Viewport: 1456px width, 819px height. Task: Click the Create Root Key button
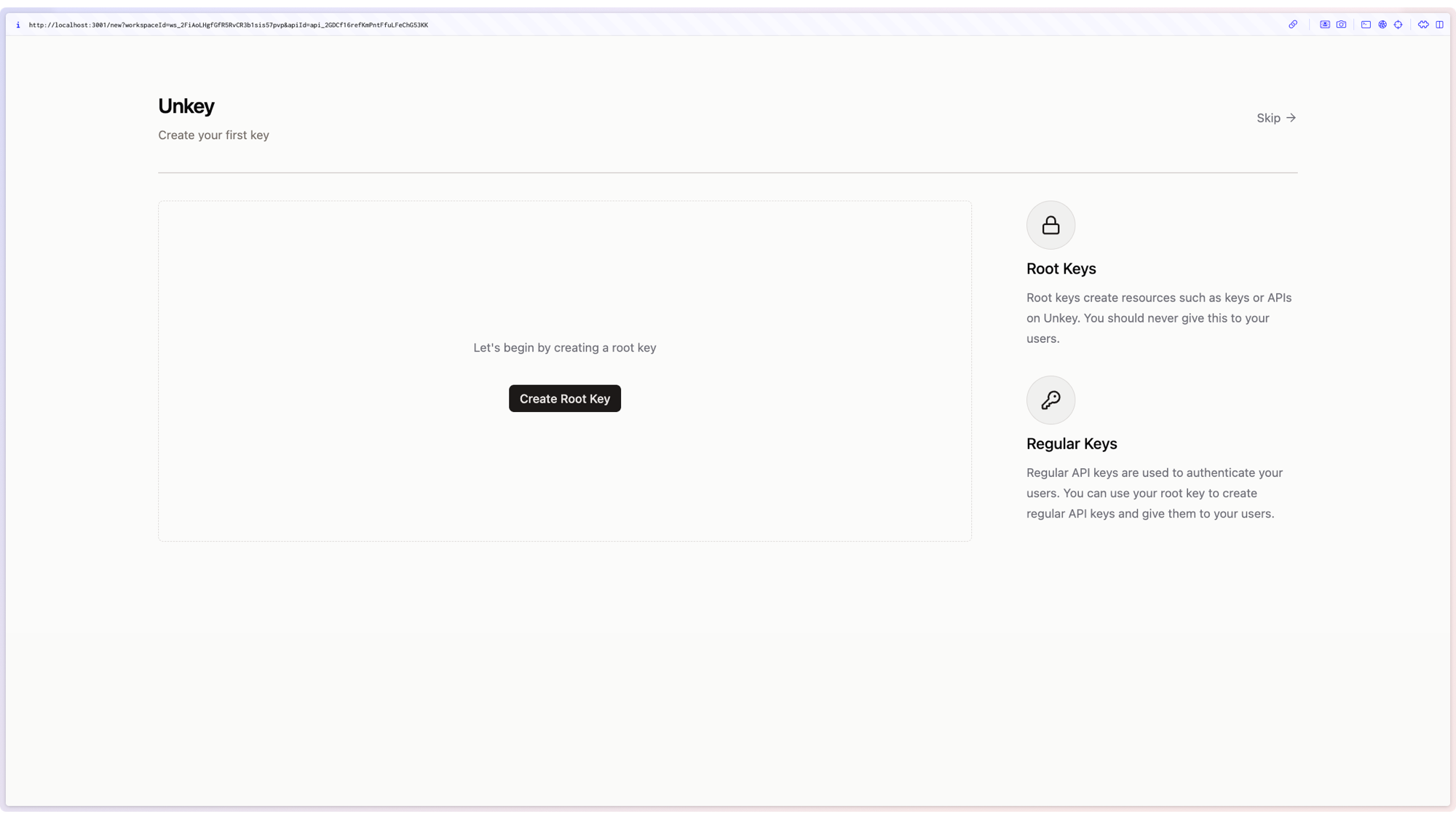click(565, 398)
